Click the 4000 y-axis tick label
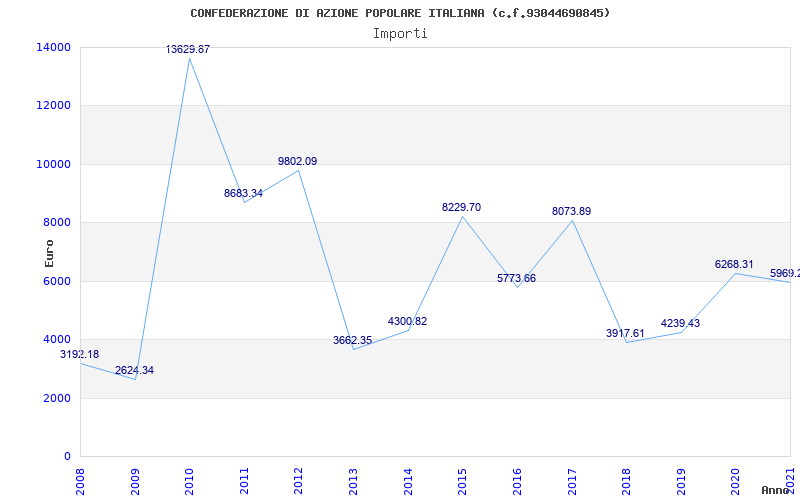Screen dimensions: 800x500 coord(56,340)
